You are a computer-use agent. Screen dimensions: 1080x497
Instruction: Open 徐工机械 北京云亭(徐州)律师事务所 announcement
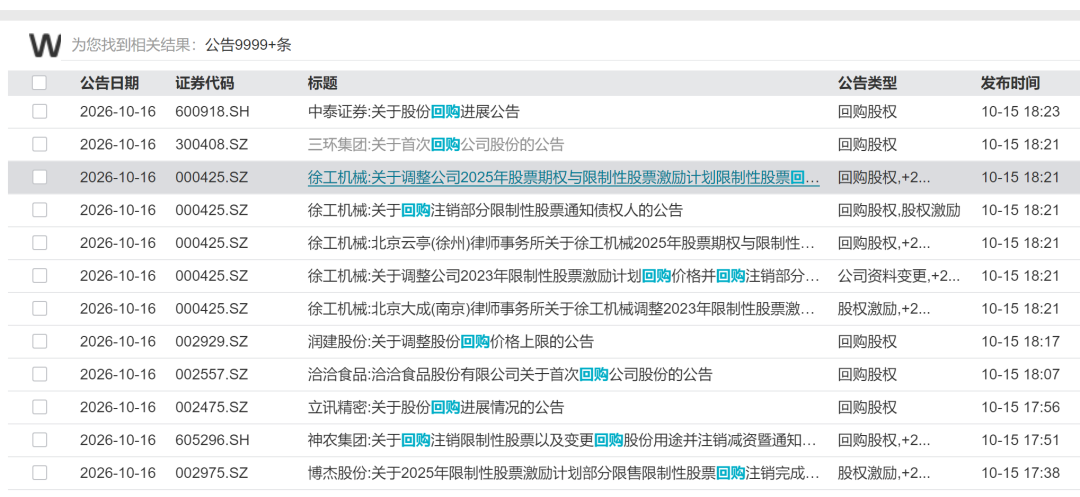(561, 243)
